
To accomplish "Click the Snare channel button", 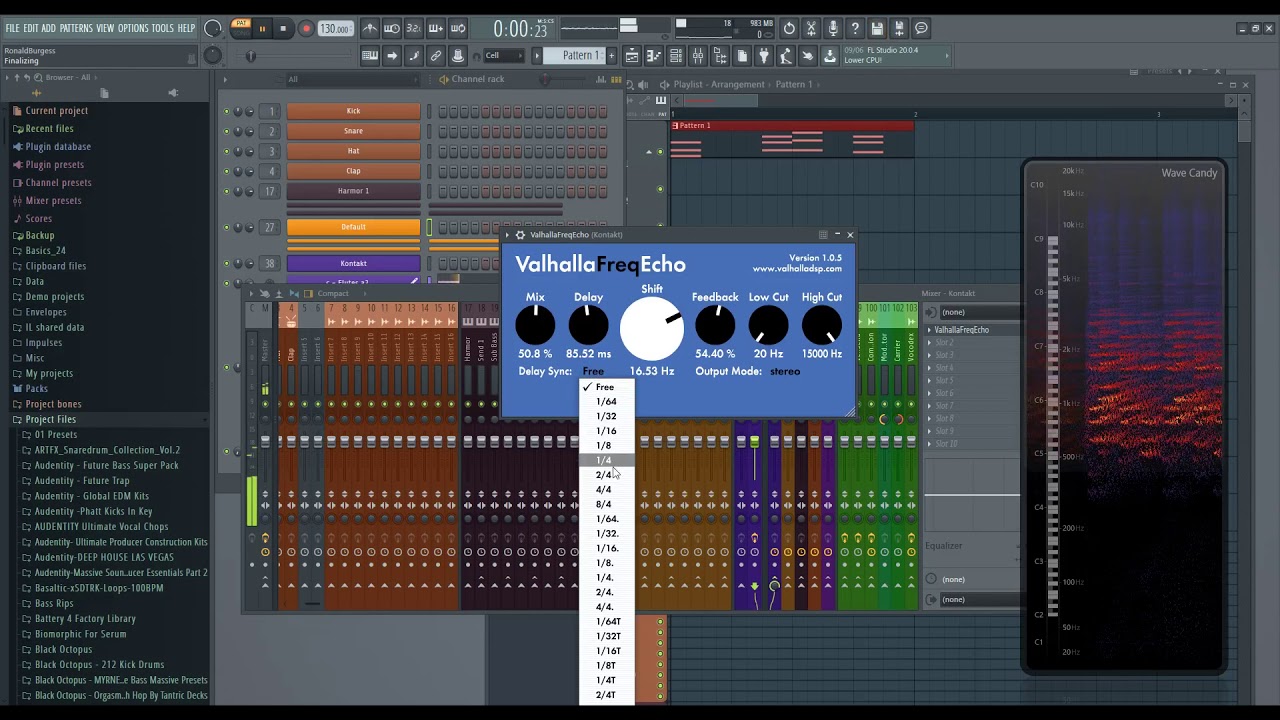I will [353, 131].
